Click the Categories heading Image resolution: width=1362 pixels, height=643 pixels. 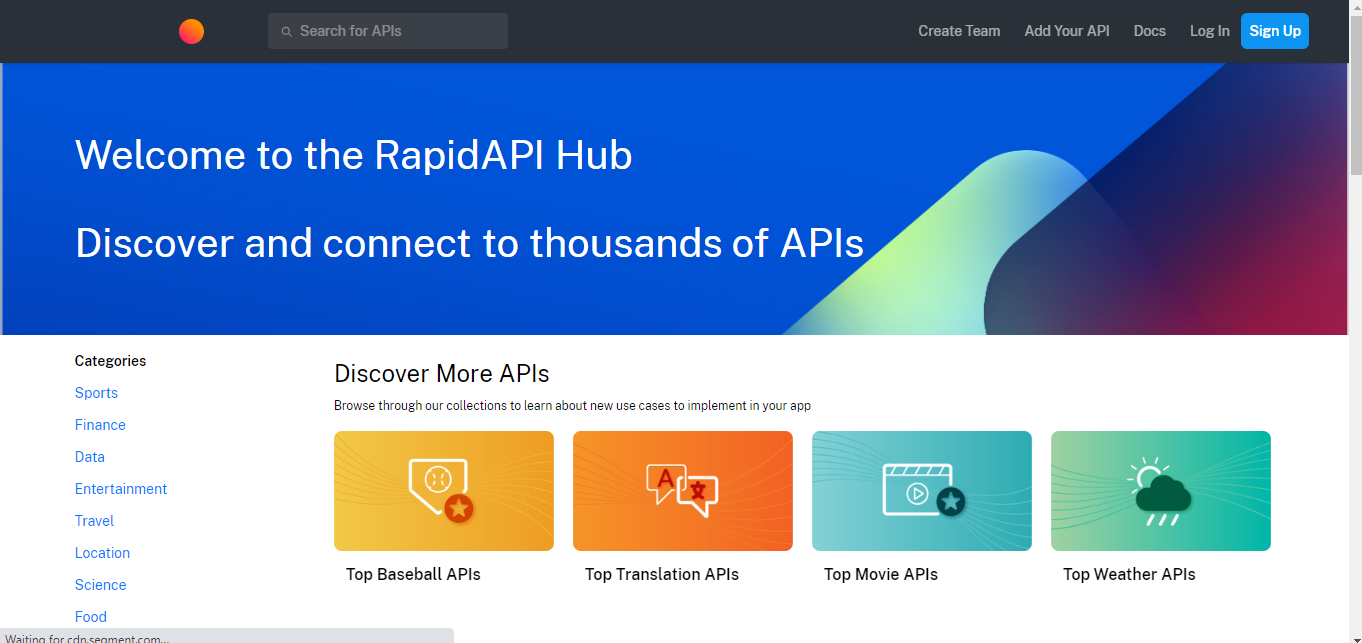110,361
